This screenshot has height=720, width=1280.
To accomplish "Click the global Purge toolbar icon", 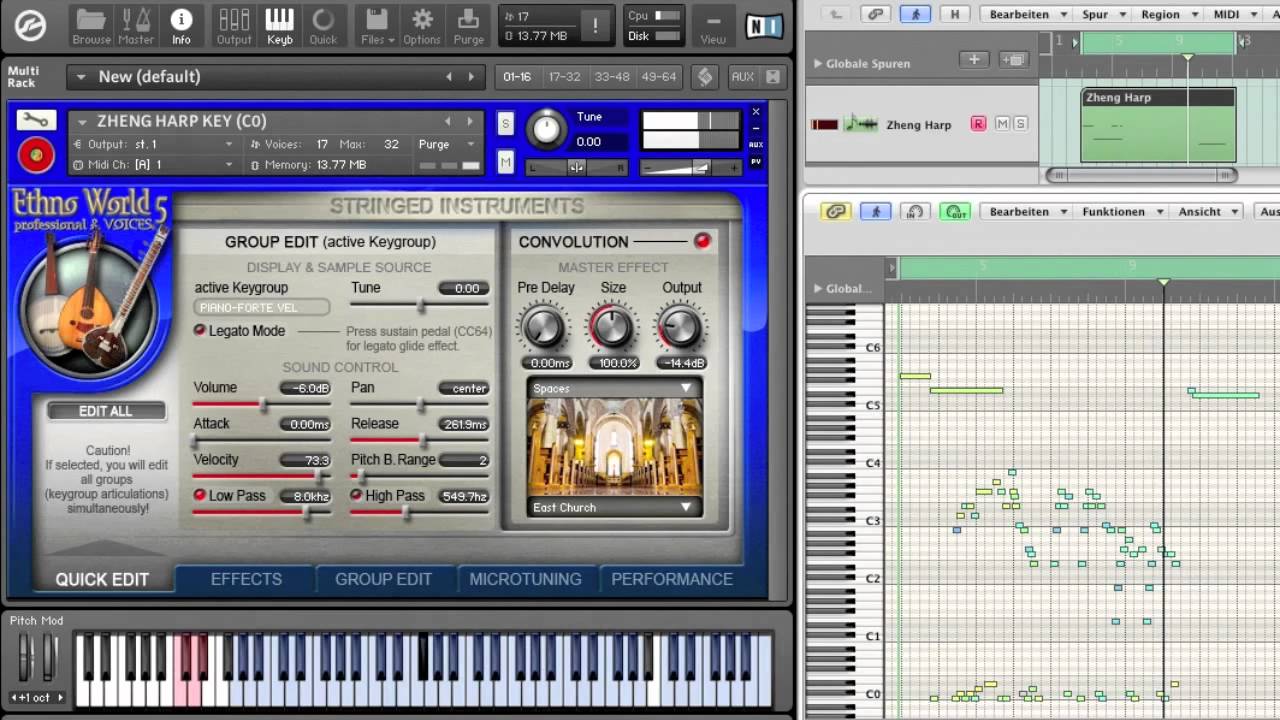I will 468,25.
